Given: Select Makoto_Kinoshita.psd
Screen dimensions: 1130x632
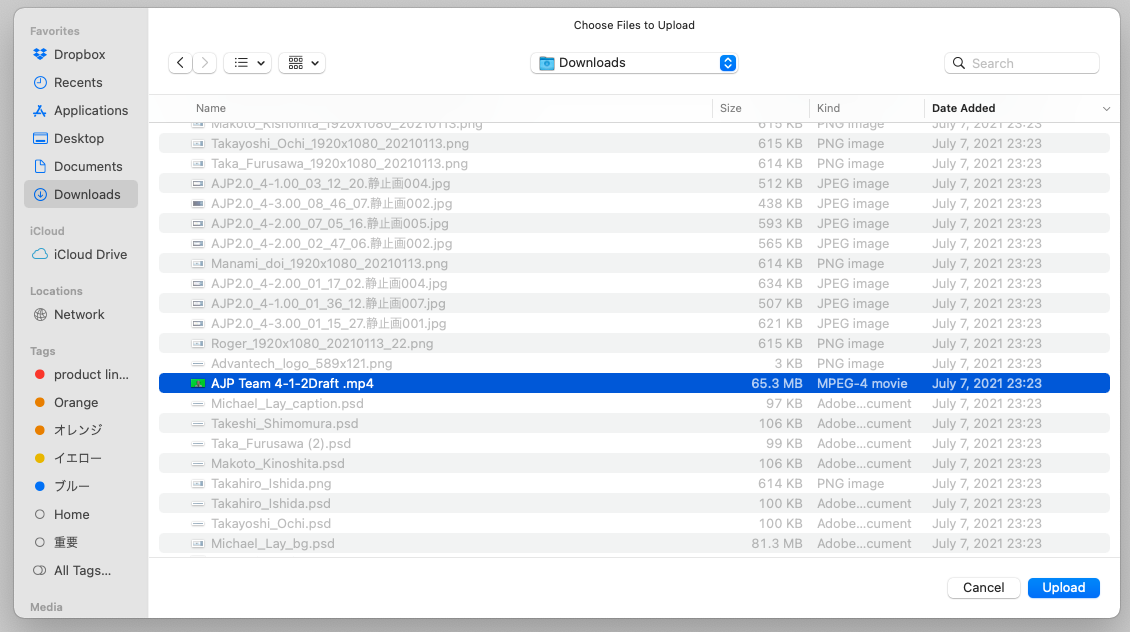Looking at the screenshot, I should [x=634, y=463].
